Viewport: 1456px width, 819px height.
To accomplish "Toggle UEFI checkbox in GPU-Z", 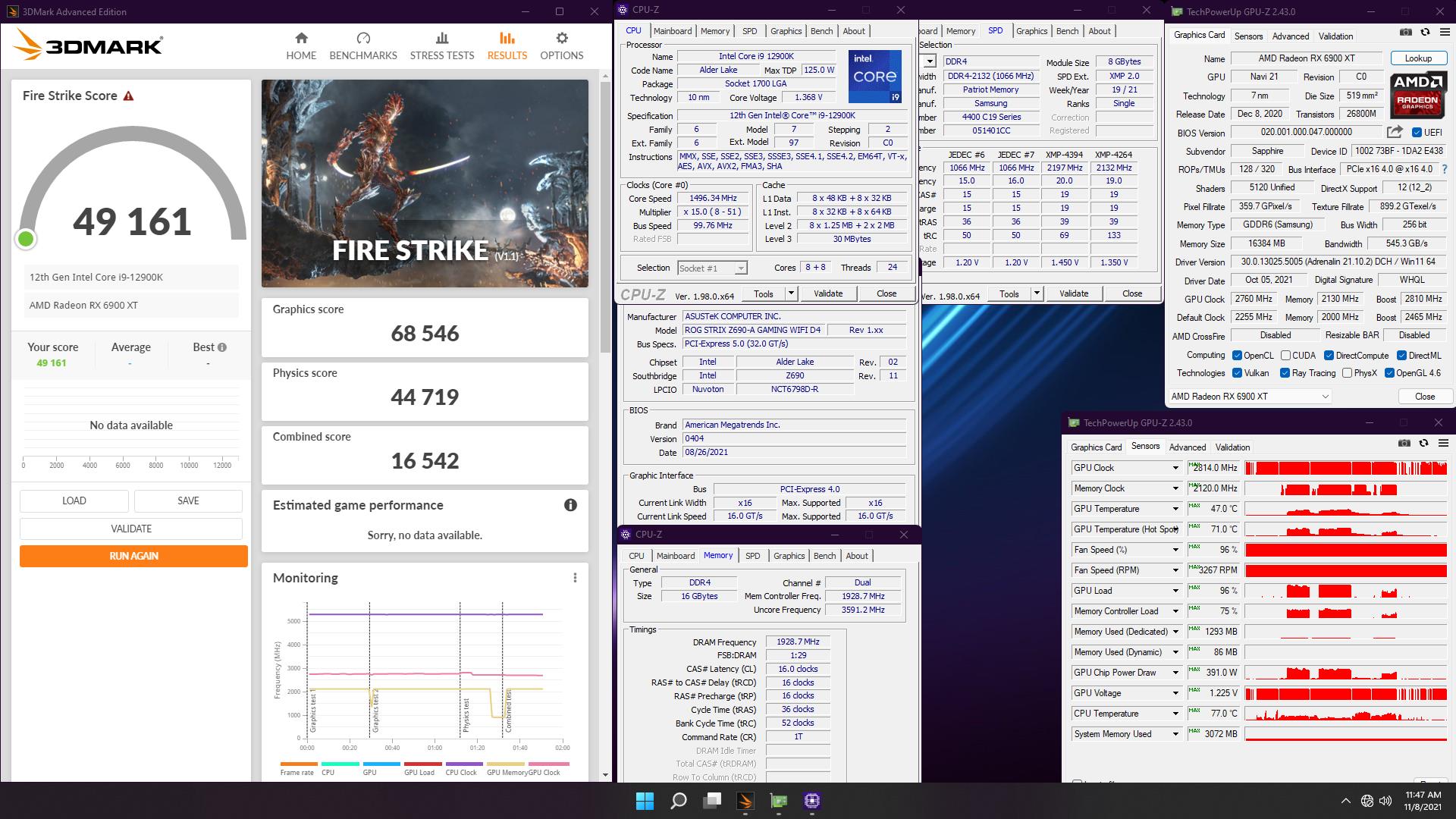I will tap(1416, 133).
